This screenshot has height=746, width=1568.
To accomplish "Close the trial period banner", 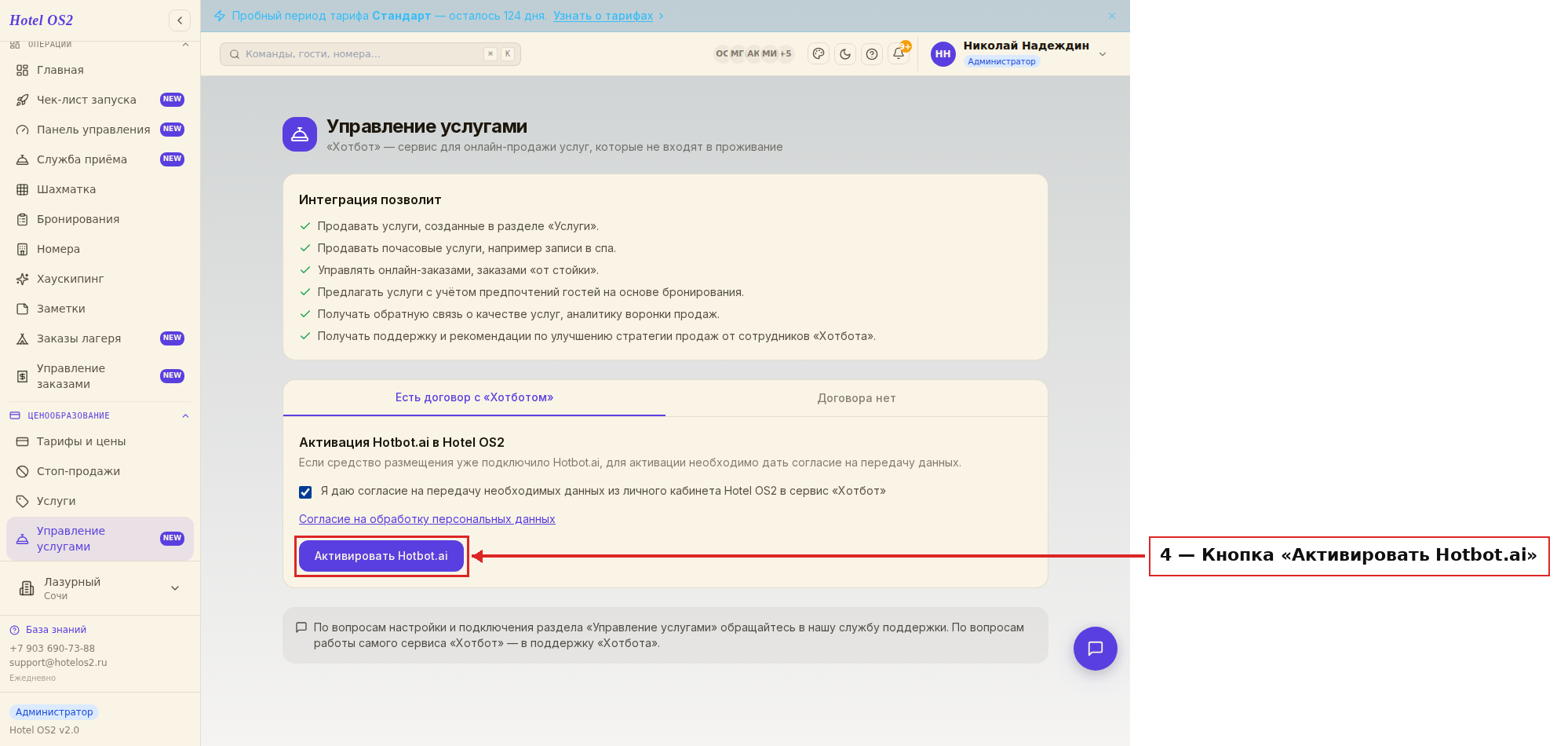I will tap(1112, 16).
